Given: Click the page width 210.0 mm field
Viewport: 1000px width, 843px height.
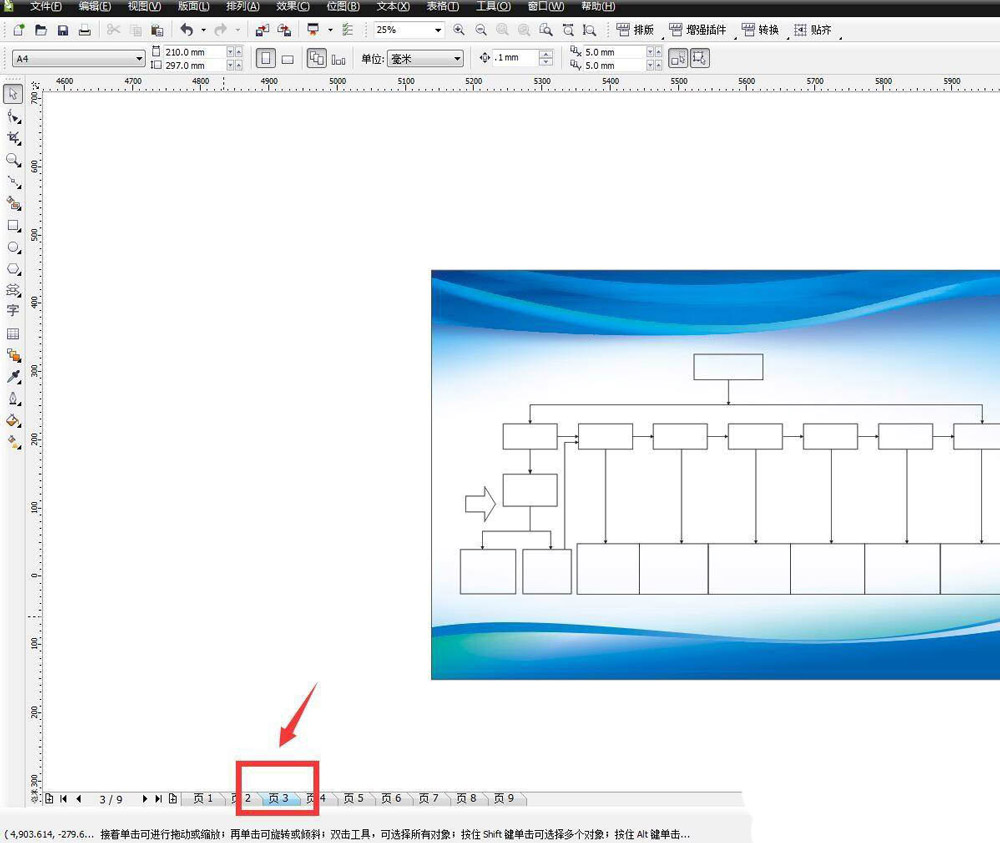Looking at the screenshot, I should point(192,52).
